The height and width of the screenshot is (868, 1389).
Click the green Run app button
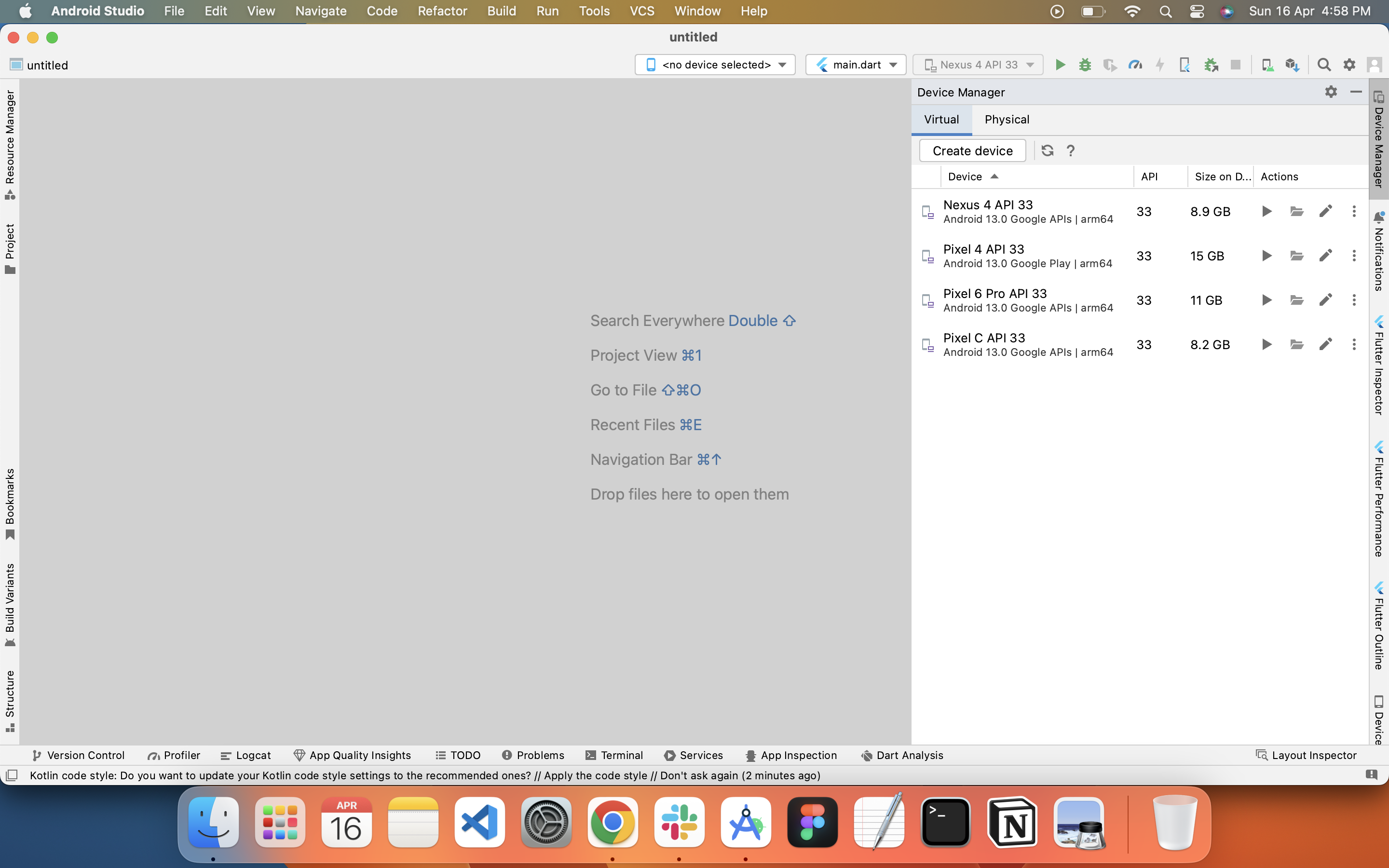tap(1060, 65)
